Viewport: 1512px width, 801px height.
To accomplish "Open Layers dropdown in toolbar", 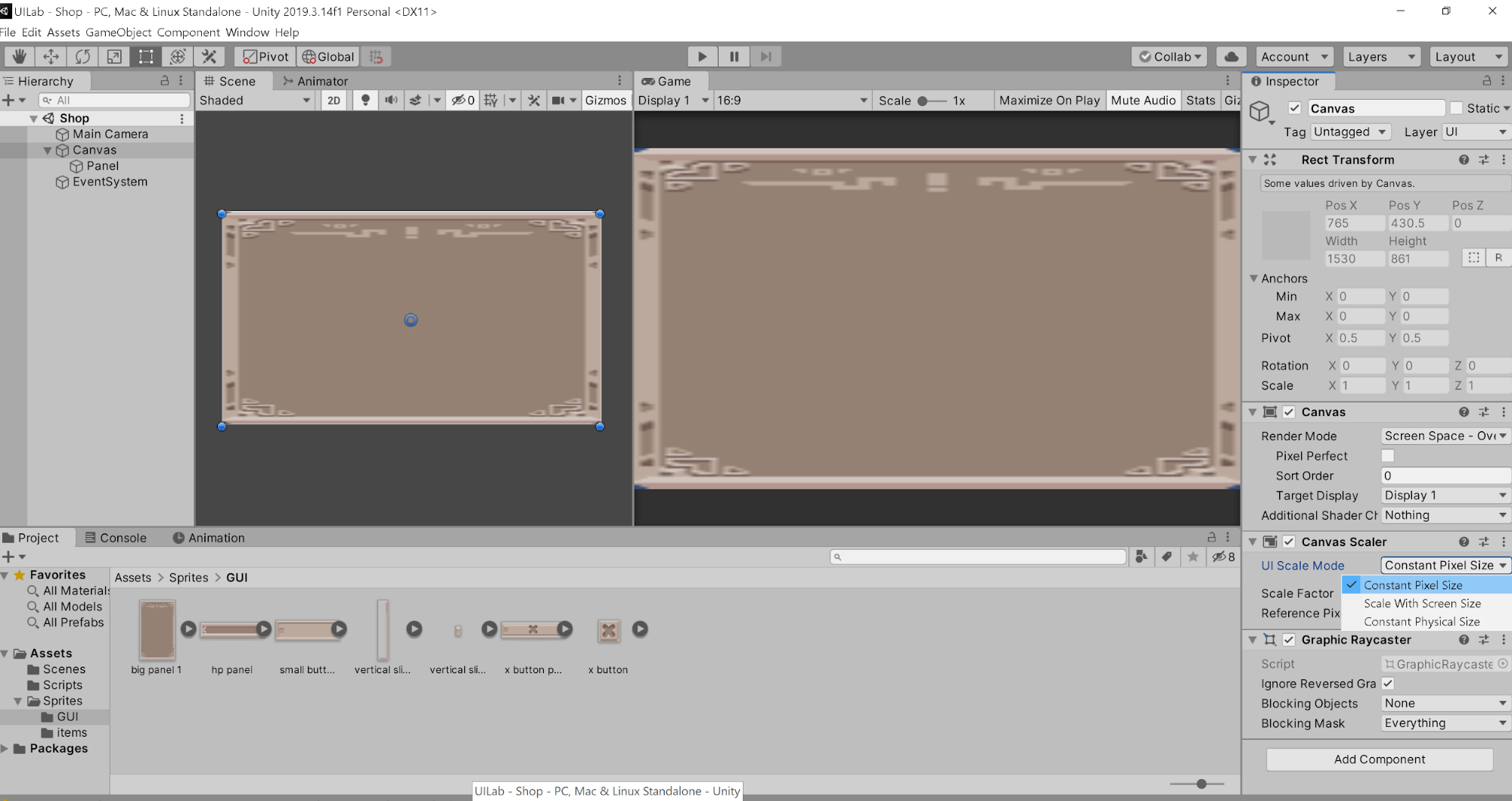I will point(1381,57).
